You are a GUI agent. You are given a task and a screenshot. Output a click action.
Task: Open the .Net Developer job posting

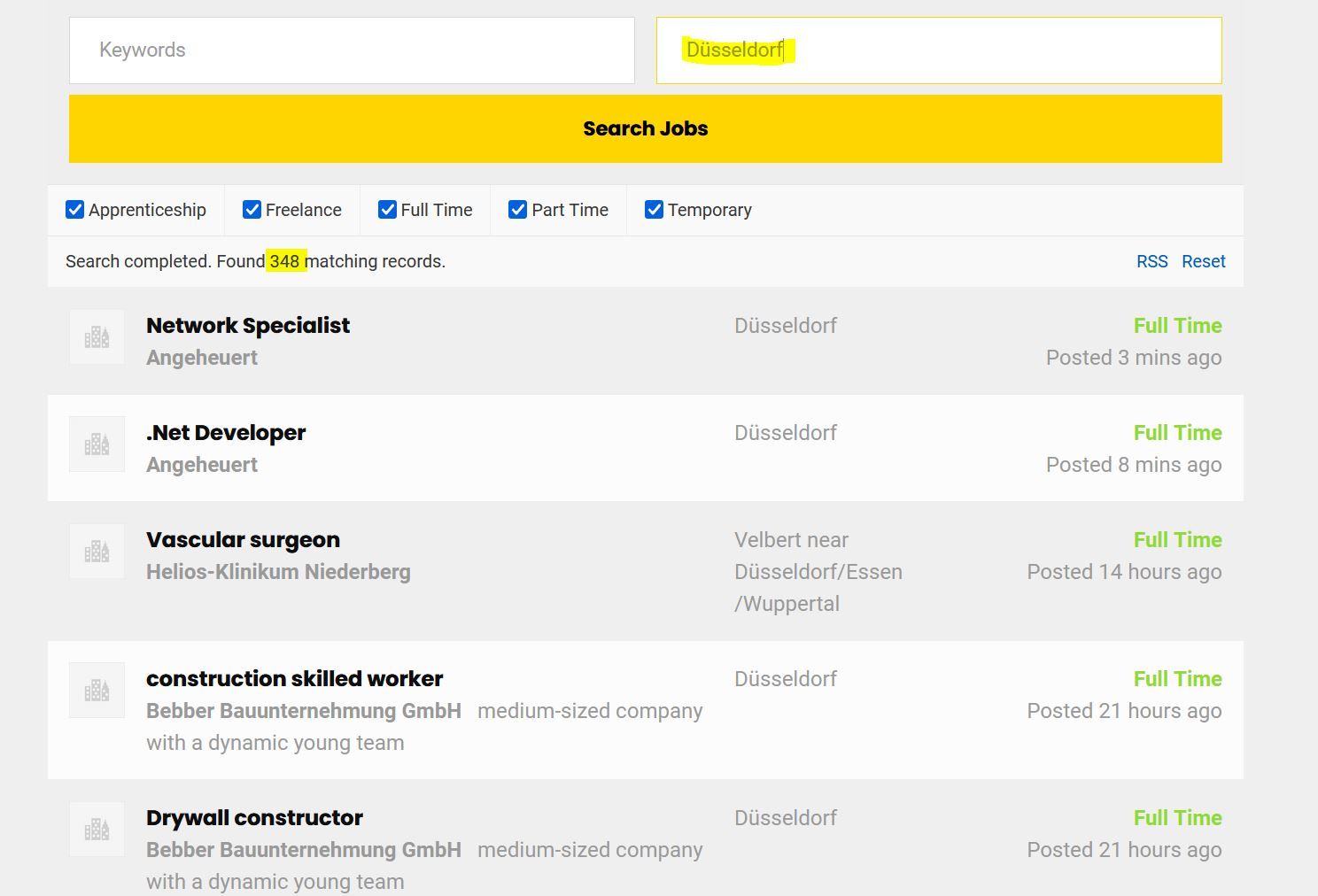226,433
